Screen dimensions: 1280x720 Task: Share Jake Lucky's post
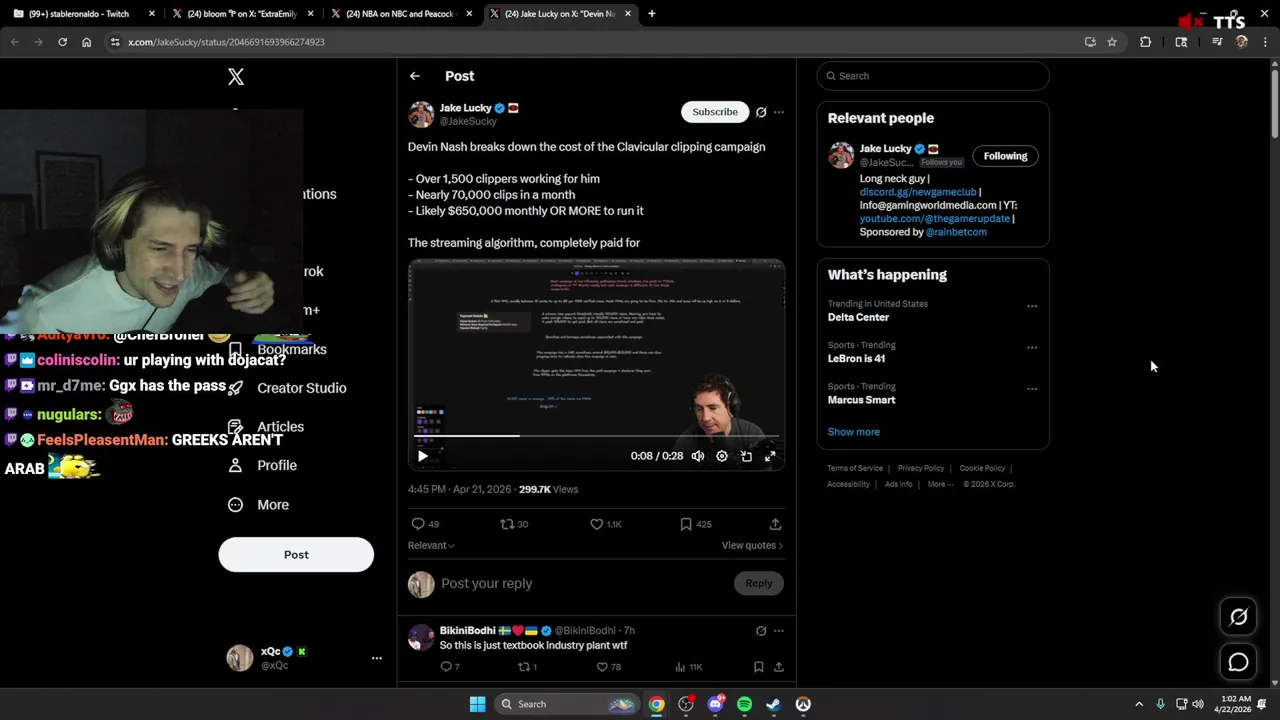pyautogui.click(x=775, y=524)
